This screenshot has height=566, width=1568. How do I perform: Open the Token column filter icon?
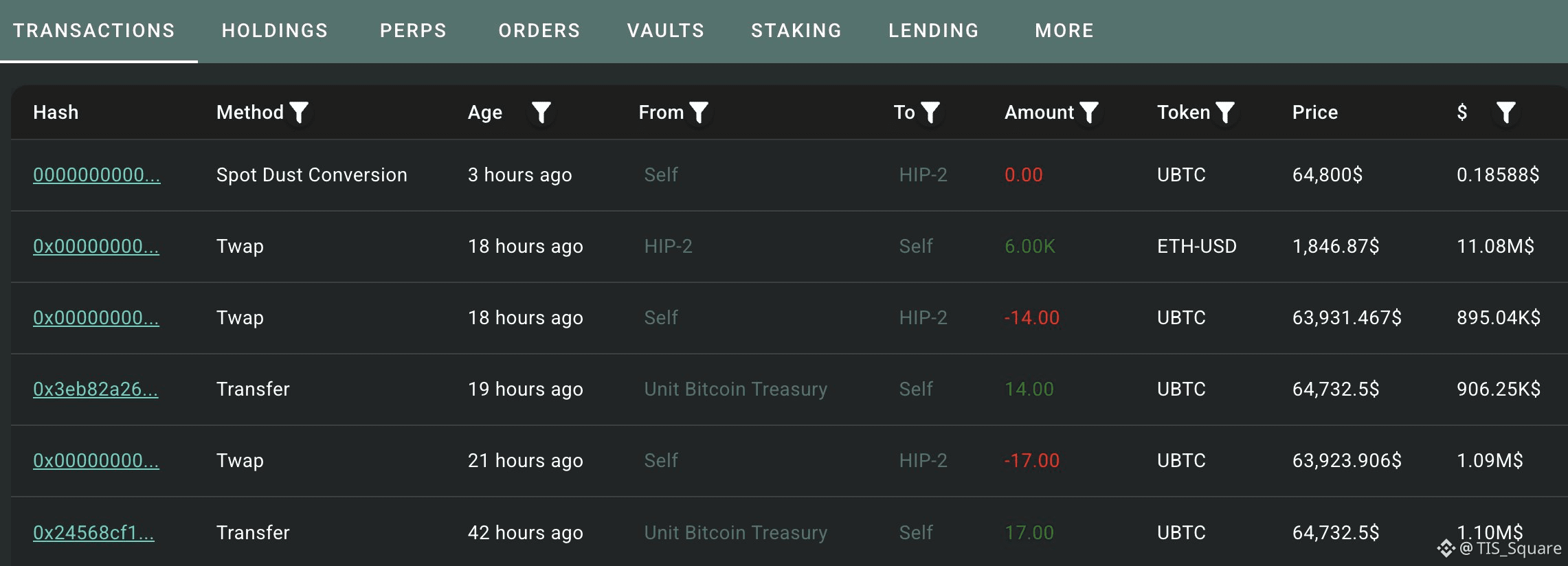(x=1225, y=113)
